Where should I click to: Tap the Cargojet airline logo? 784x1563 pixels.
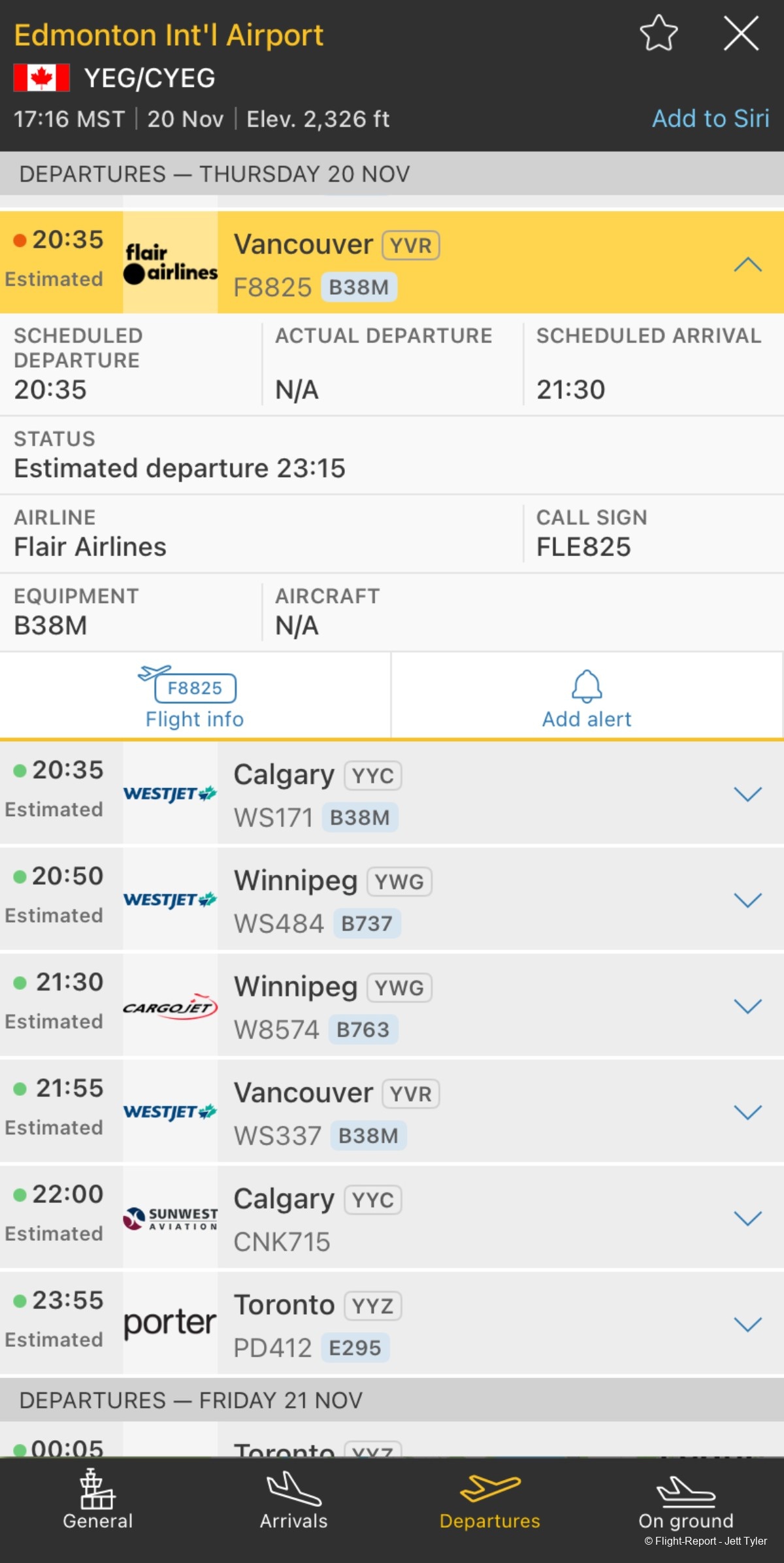coord(171,1006)
